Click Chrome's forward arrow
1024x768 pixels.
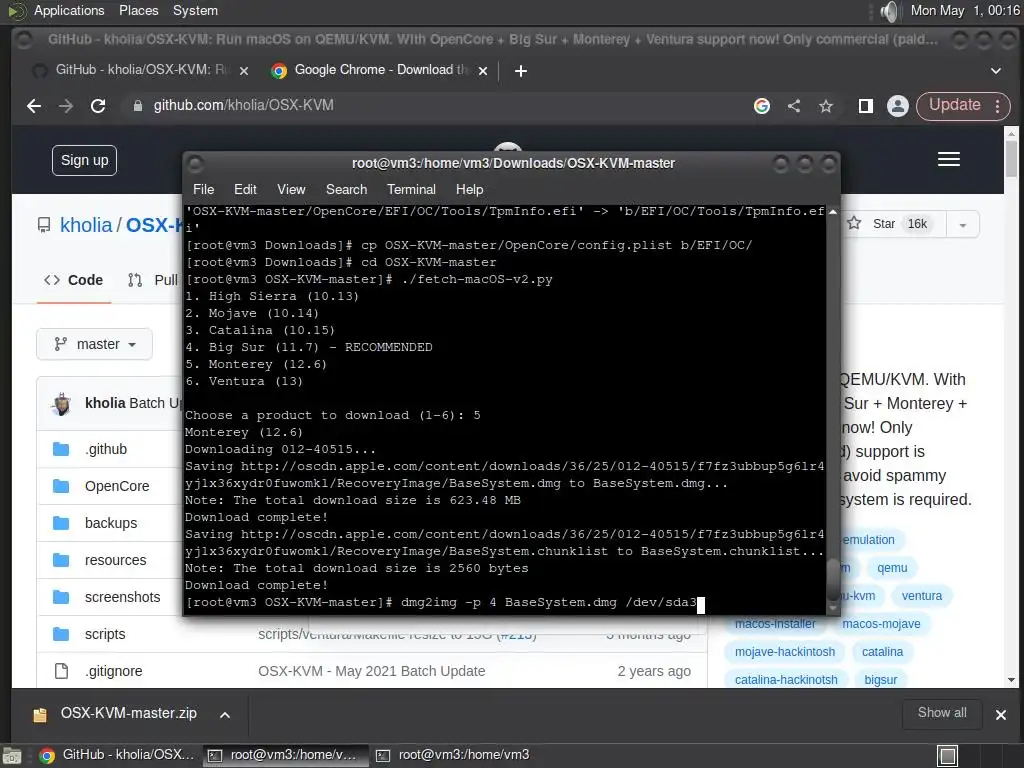[x=66, y=106]
